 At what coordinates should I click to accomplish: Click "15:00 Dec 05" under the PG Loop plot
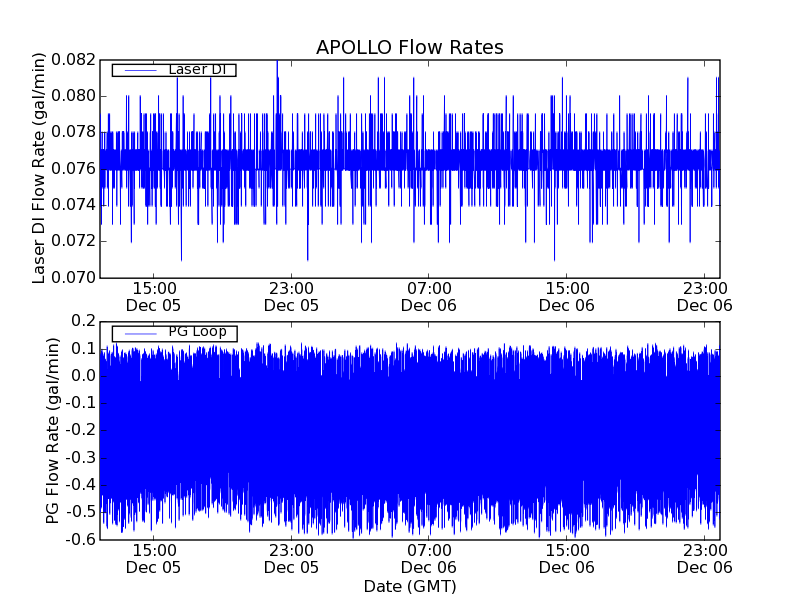(x=154, y=559)
